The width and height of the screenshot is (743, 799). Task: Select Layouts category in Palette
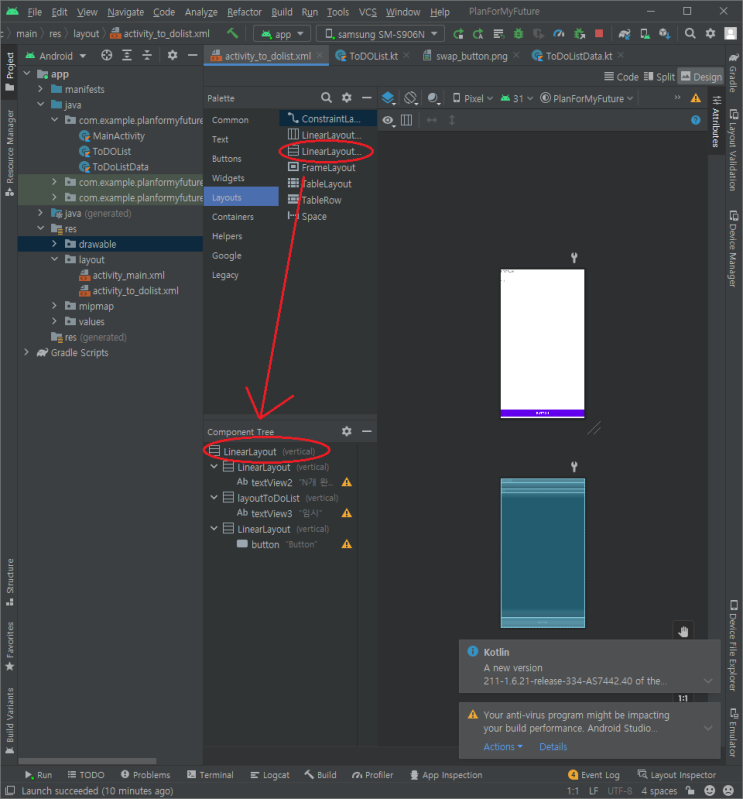coord(242,197)
